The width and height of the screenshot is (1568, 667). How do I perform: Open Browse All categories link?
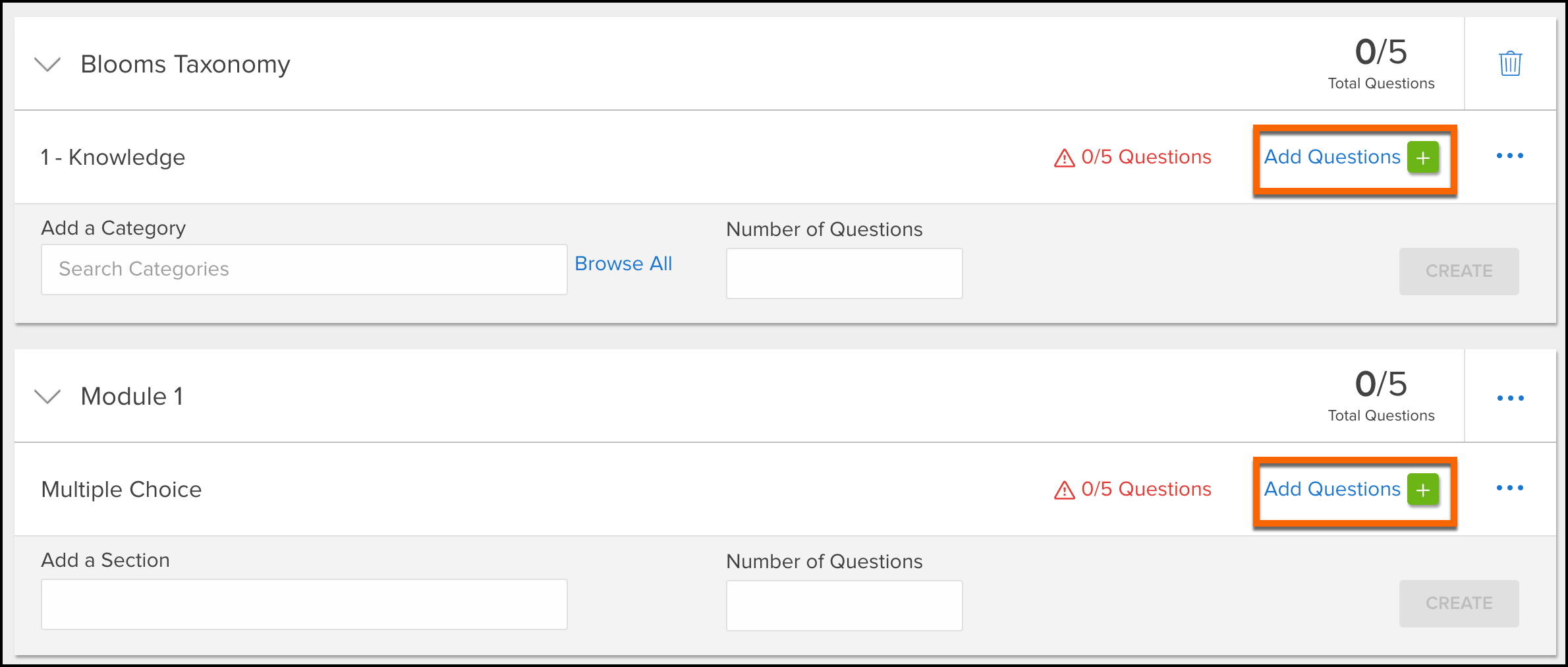[623, 264]
